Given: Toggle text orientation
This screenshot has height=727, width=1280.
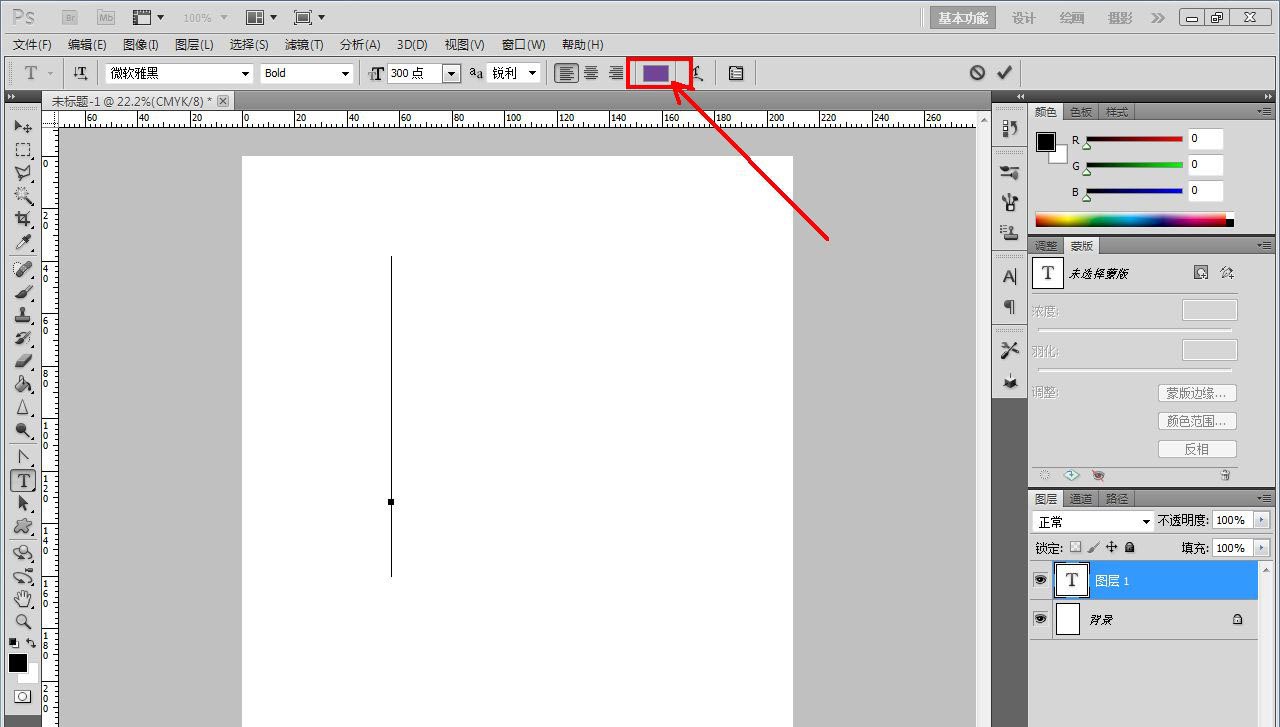Looking at the screenshot, I should tap(80, 73).
